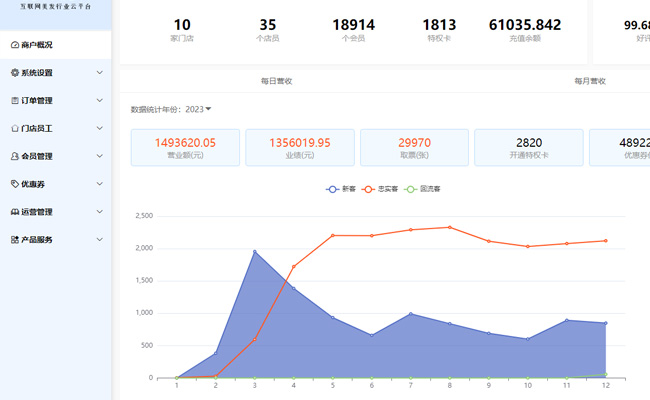Click the 2,500 y-axis label

[x=144, y=216]
